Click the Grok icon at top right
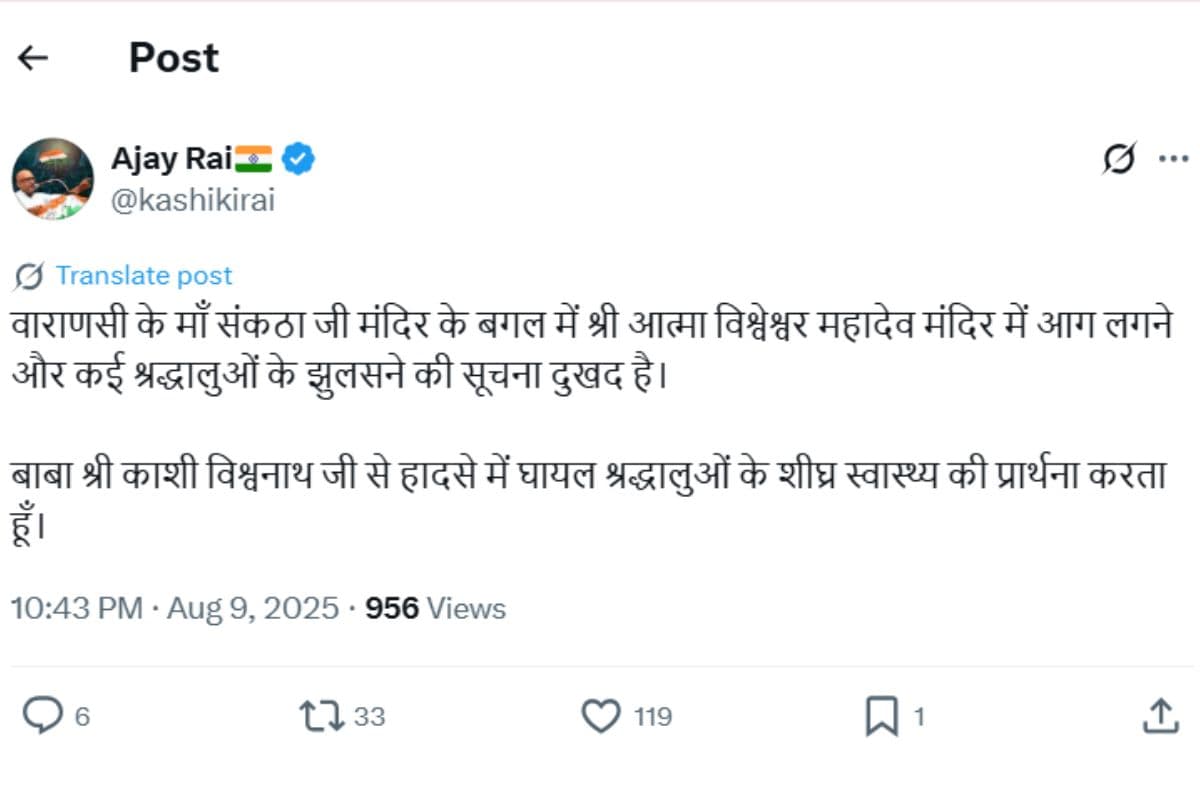 [1119, 159]
